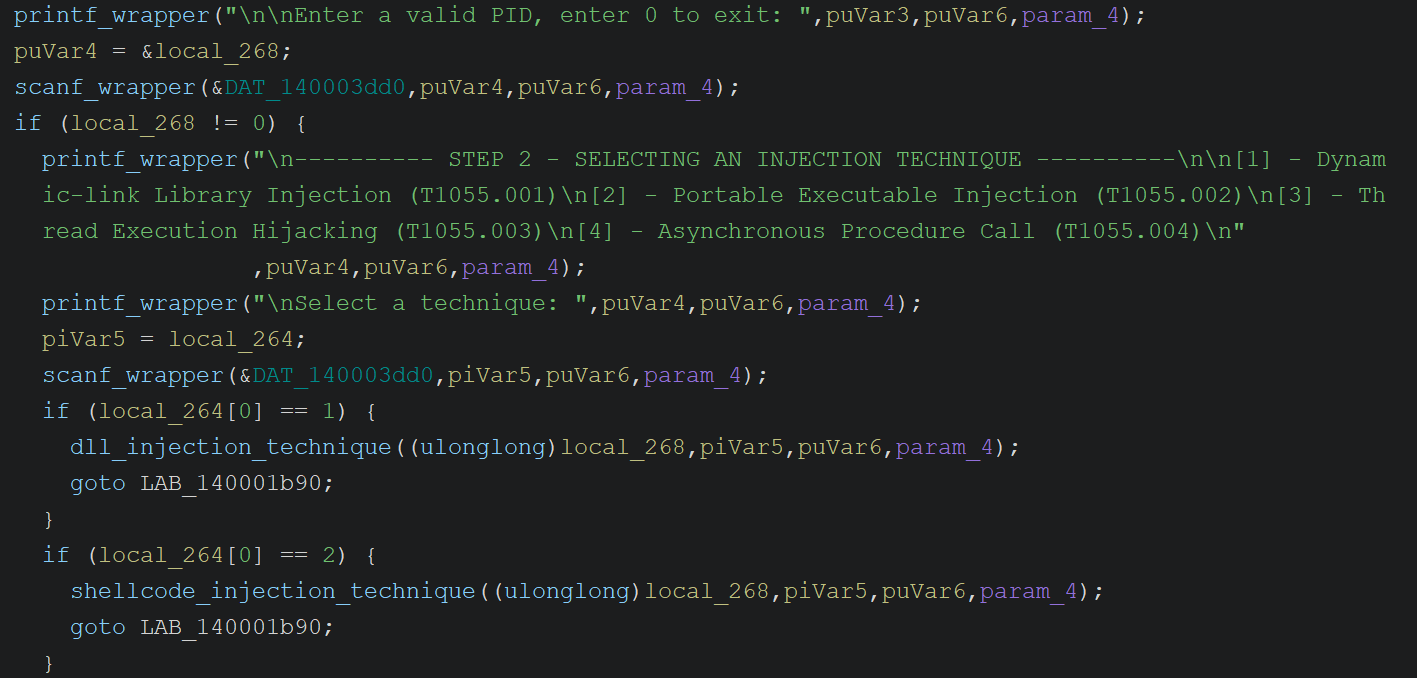
Task: Click the dll_injection_technique function call
Action: pyautogui.click(x=230, y=447)
